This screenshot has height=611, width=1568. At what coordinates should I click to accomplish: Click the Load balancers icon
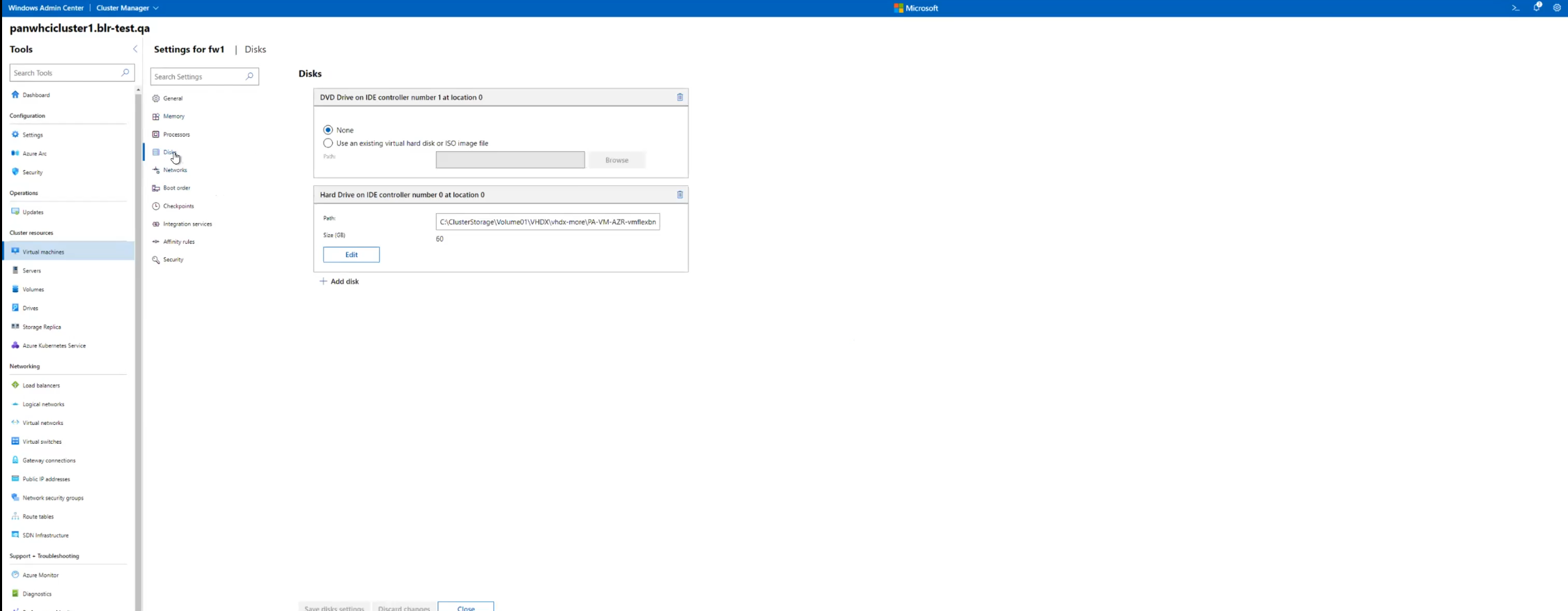pos(15,385)
